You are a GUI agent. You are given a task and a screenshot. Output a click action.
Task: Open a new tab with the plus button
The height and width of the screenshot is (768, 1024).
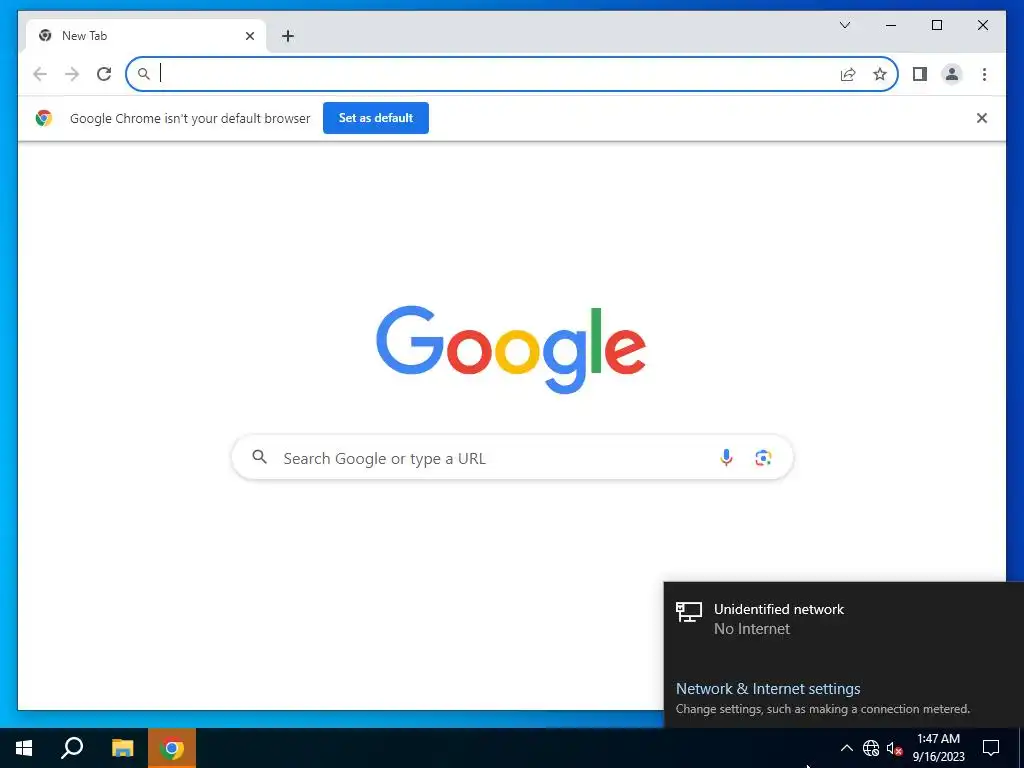288,36
